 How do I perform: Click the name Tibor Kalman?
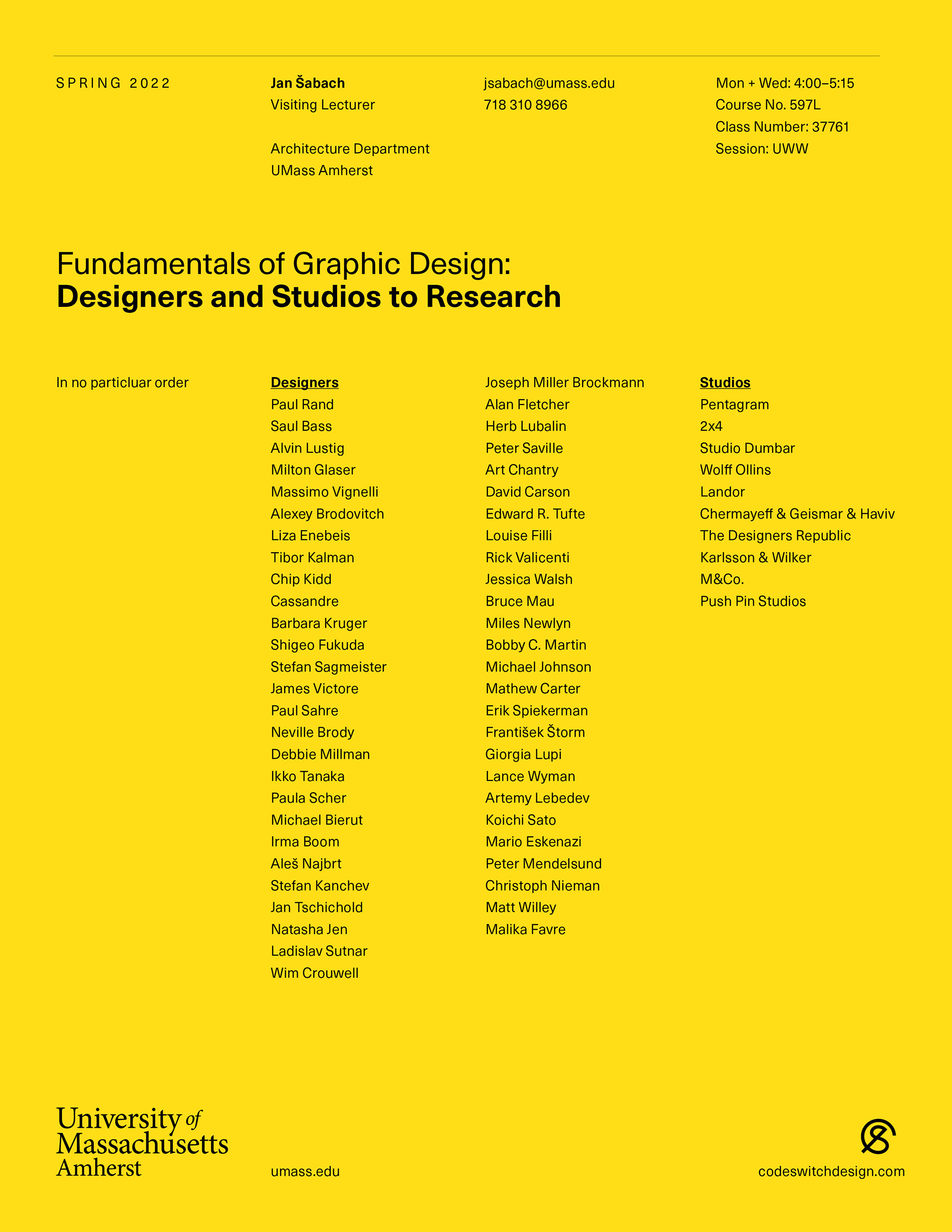[313, 558]
